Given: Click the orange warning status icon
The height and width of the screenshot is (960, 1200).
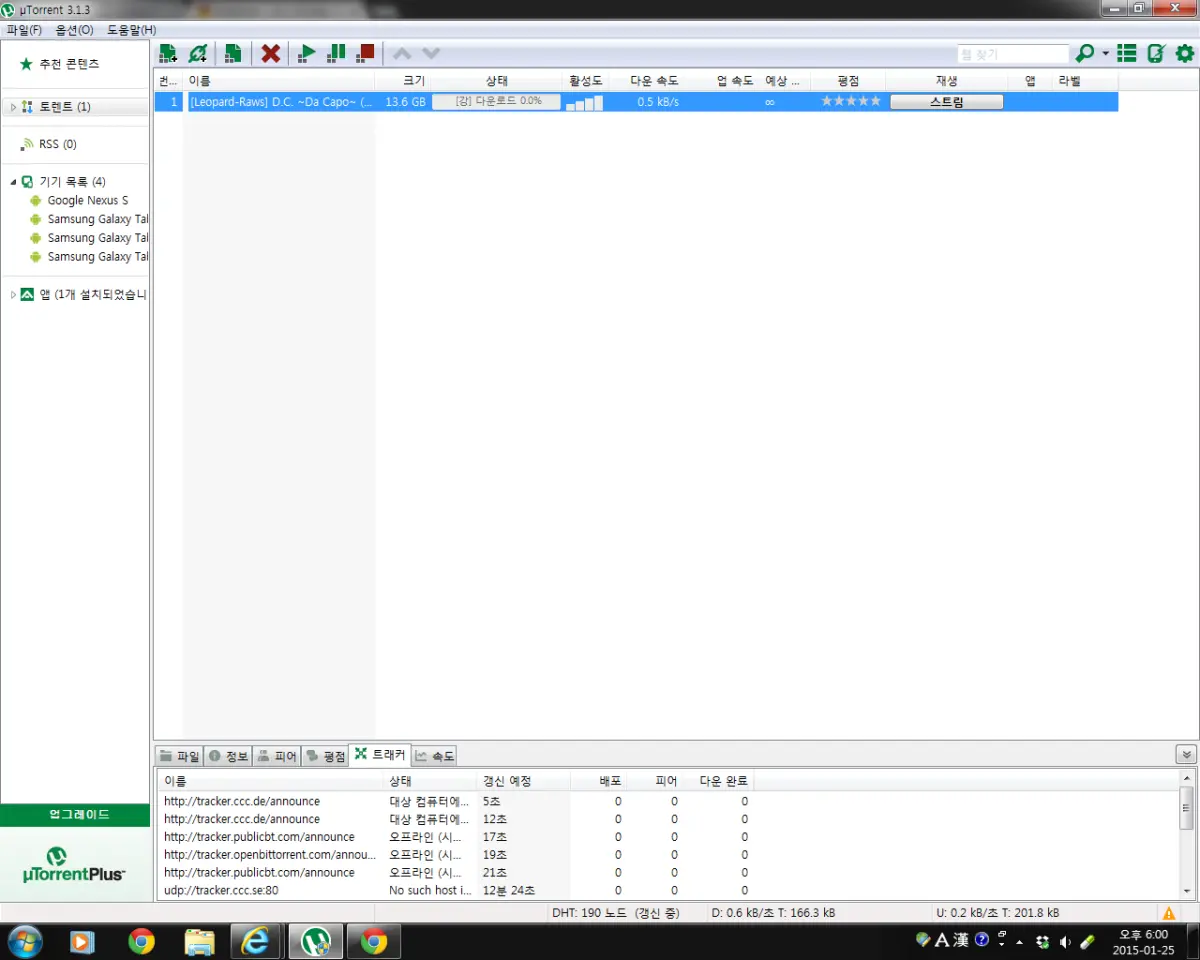Looking at the screenshot, I should pos(1168,913).
